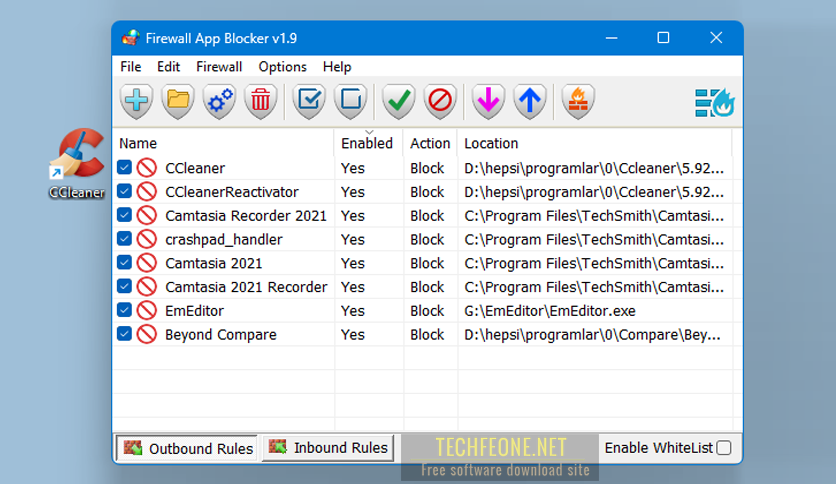Click the green checkmark Allow icon

398,101
